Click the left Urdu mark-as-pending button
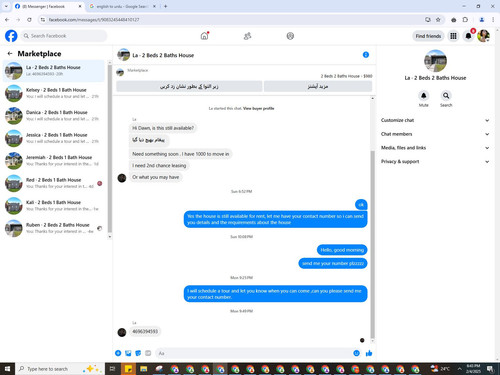Viewport: 500px width, 375px height. coord(189,86)
